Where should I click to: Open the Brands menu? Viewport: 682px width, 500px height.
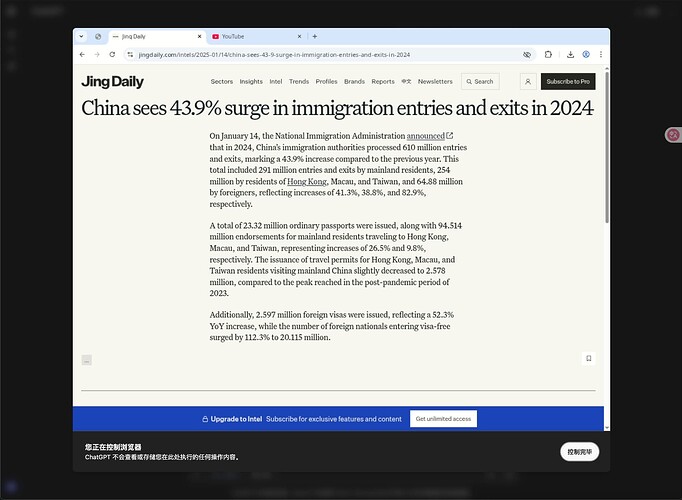tap(354, 82)
